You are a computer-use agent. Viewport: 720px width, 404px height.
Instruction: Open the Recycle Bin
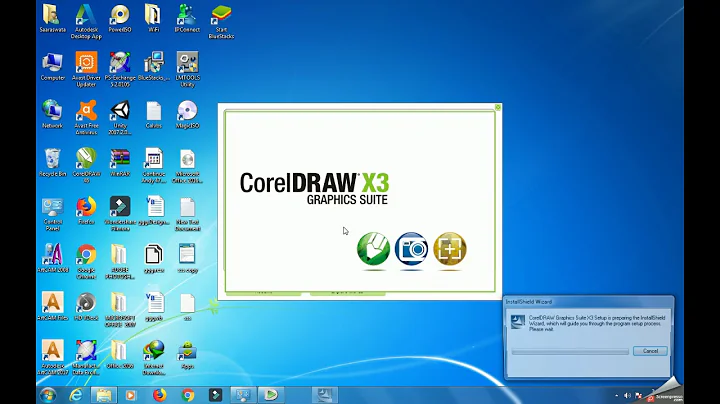52,163
